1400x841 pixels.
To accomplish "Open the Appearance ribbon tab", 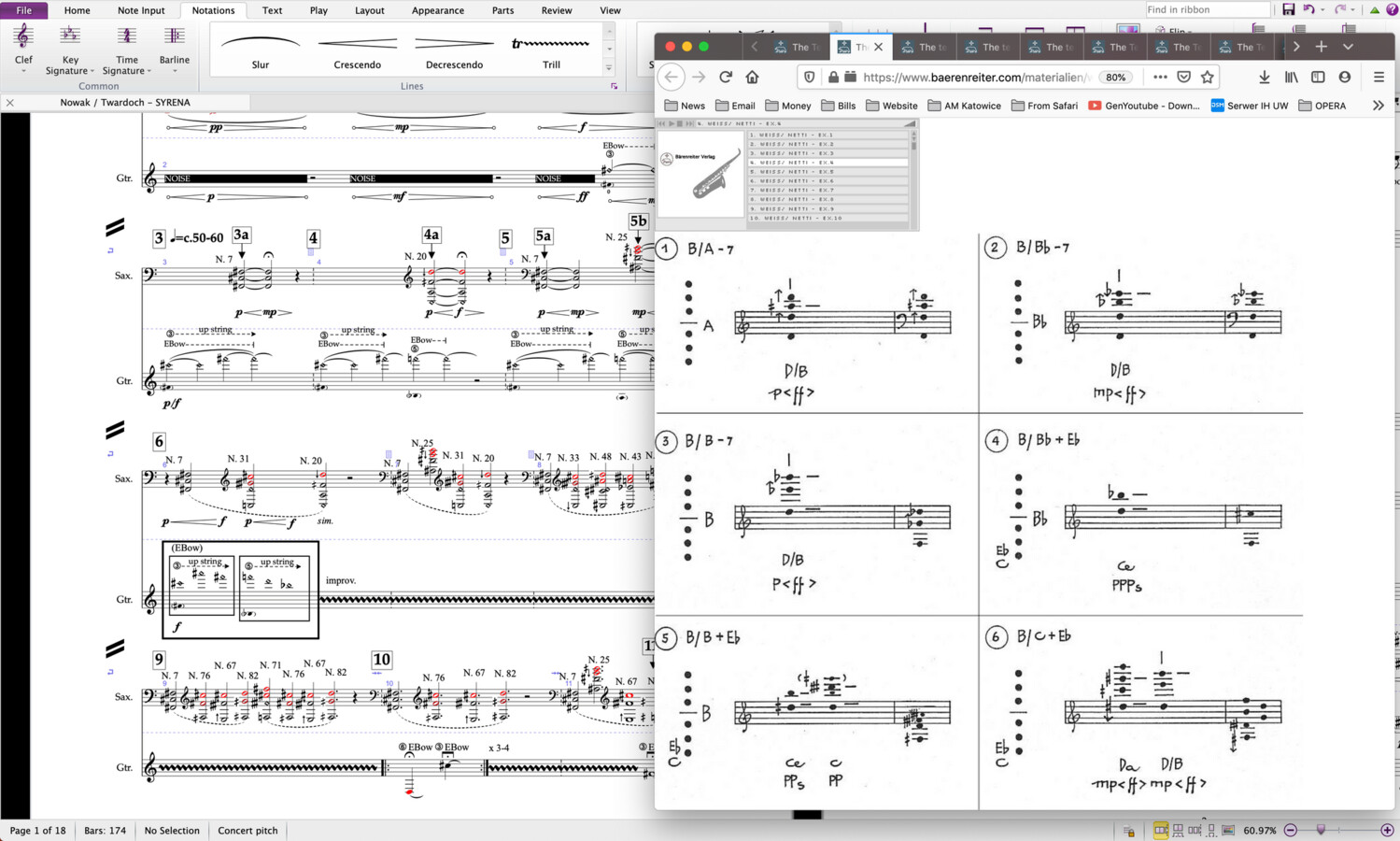I will click(x=437, y=10).
